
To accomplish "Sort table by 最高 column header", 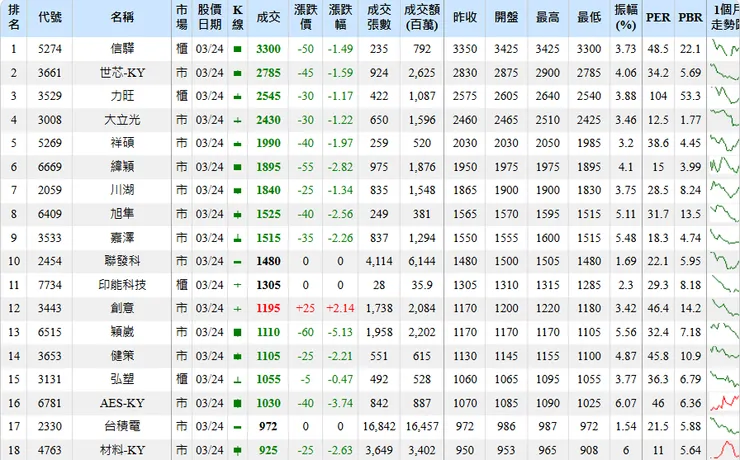I will 547,17.
